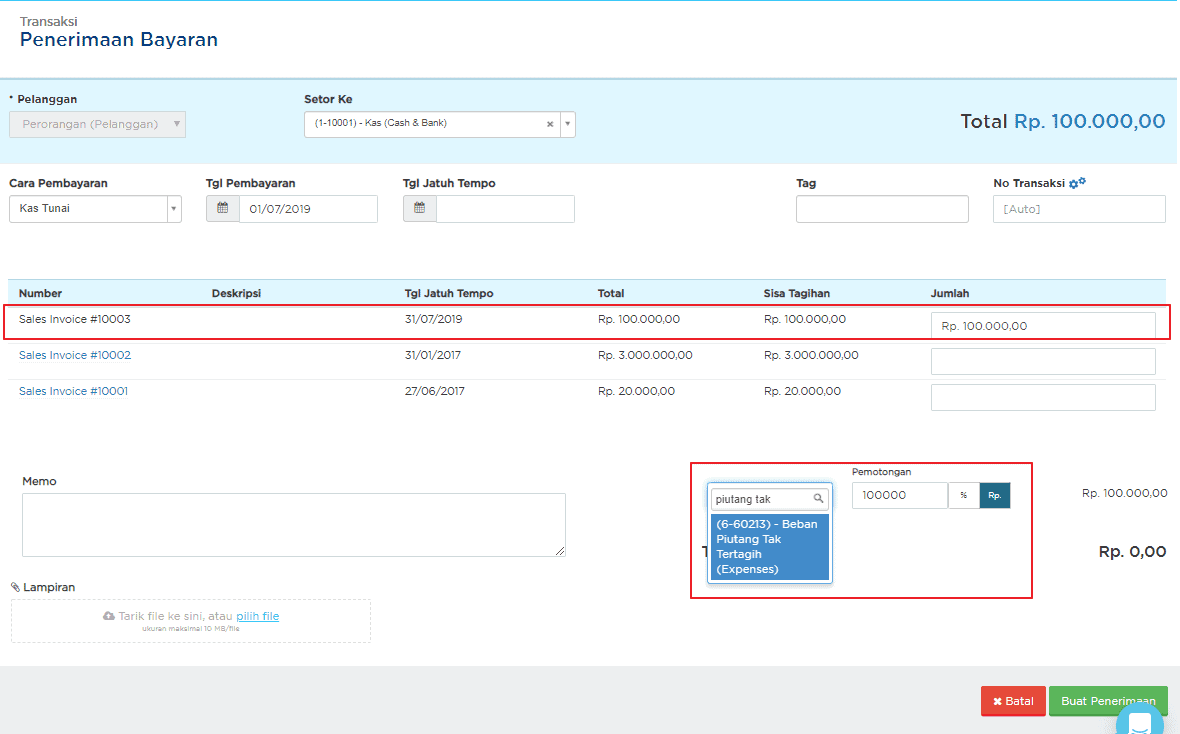Click the Buat Penerimaan button
The width and height of the screenshot is (1180, 734).
1108,701
